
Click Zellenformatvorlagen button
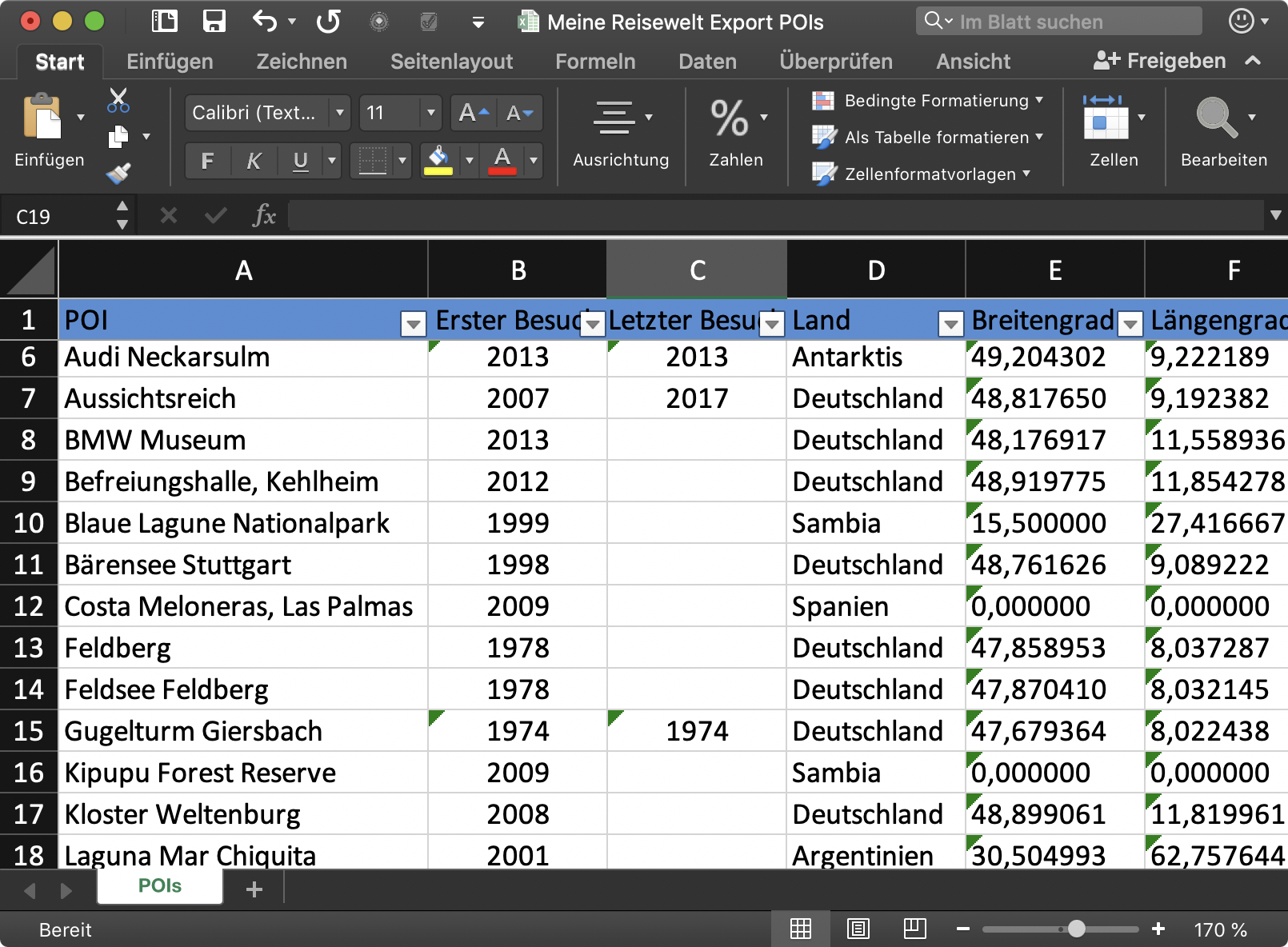(x=922, y=174)
